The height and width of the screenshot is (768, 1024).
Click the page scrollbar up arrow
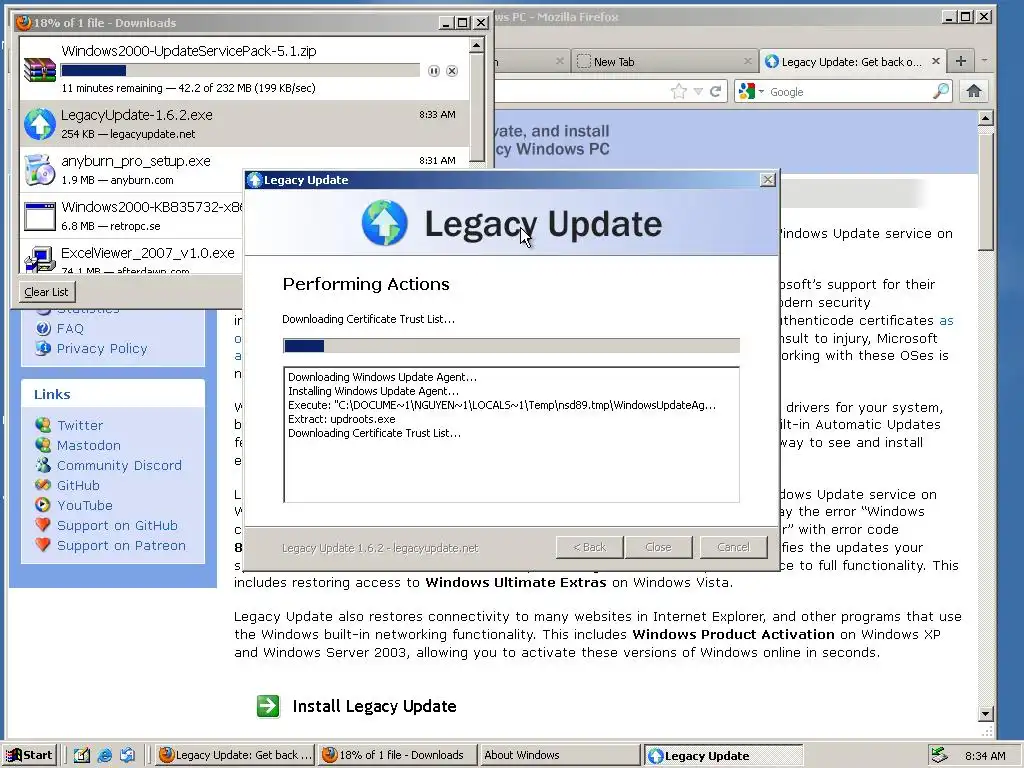[985, 118]
